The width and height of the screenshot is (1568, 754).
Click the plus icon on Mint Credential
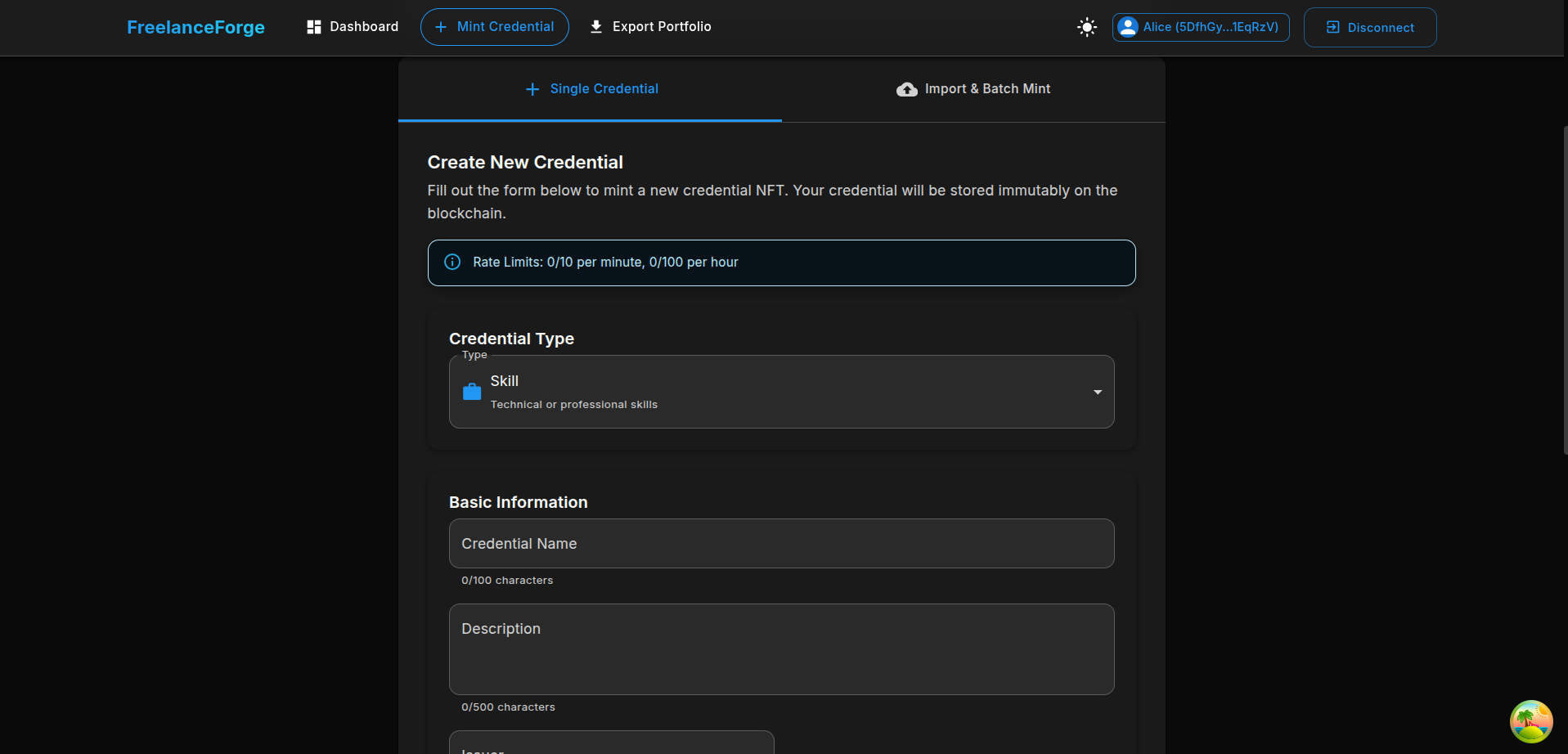[441, 27]
